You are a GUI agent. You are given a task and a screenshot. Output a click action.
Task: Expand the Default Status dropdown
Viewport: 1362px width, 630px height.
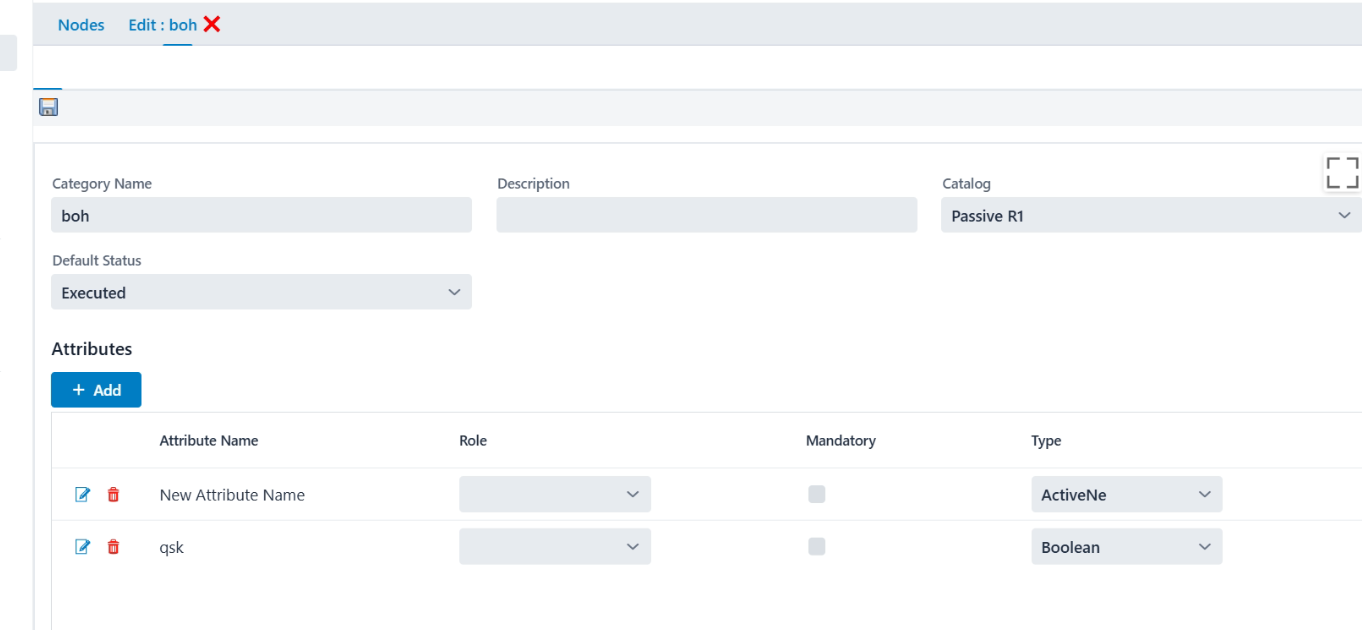pos(261,293)
